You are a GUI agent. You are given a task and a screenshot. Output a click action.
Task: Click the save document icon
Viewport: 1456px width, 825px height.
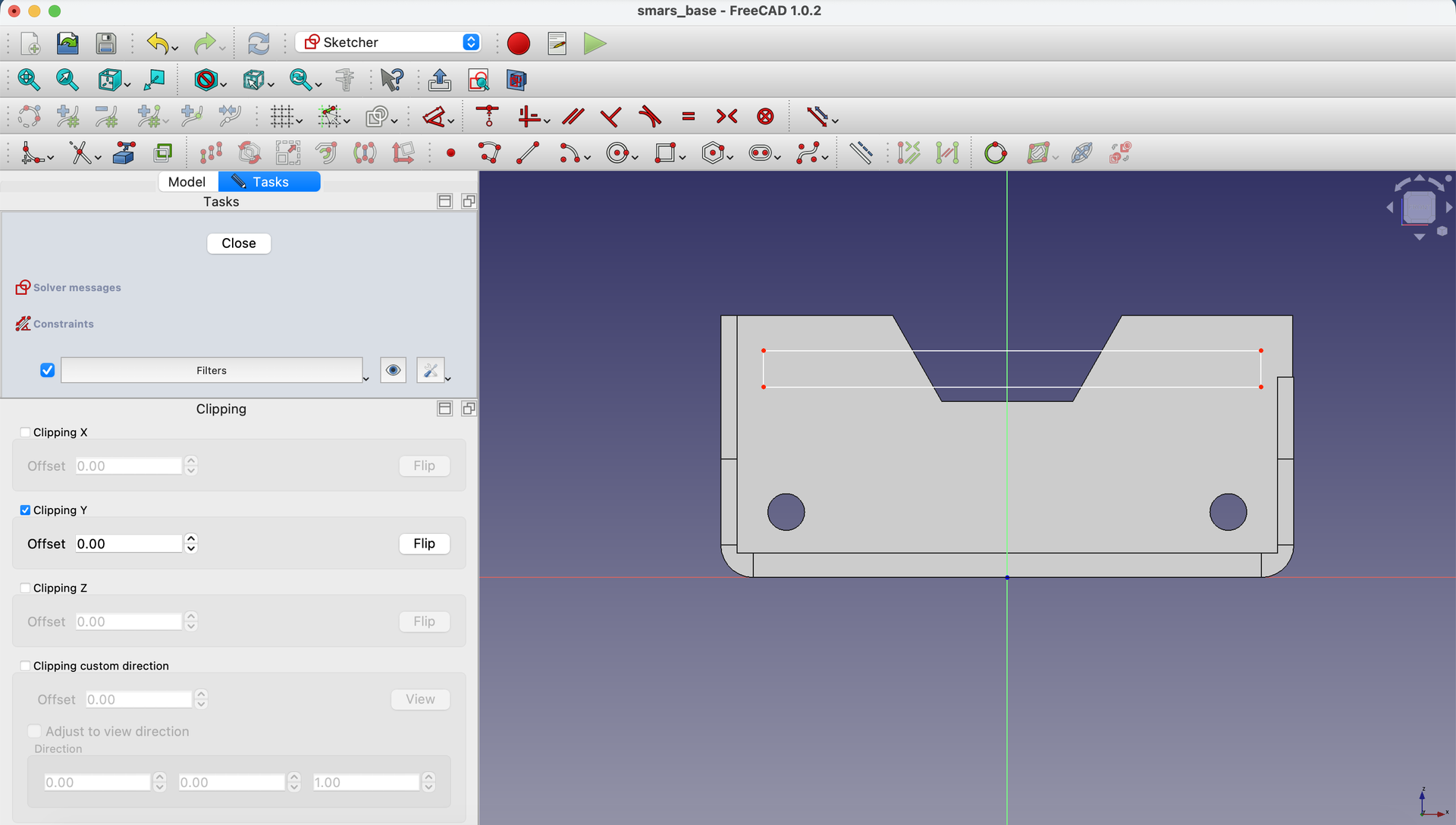point(106,43)
